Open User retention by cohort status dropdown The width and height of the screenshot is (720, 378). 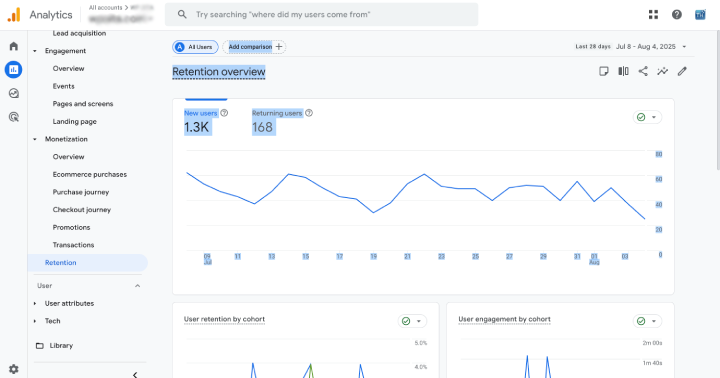412,321
